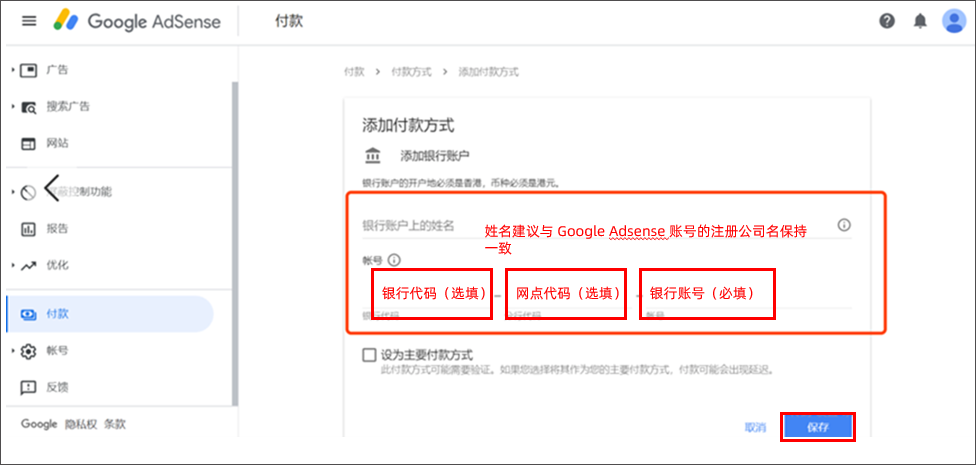976x465 pixels.
Task: Open the hamburger main menu
Action: pyautogui.click(x=29, y=21)
